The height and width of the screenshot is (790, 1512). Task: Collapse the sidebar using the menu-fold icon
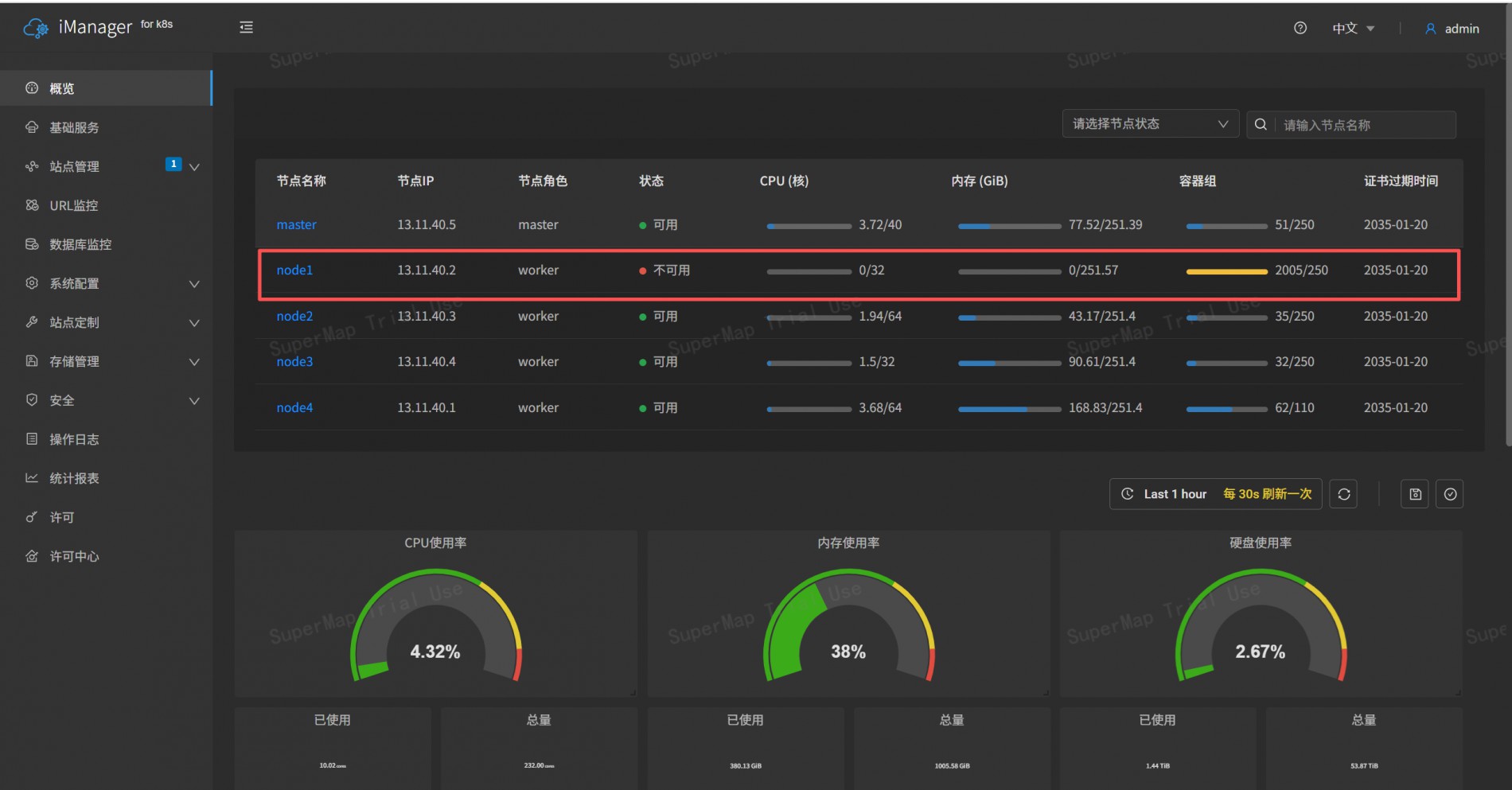(x=247, y=28)
